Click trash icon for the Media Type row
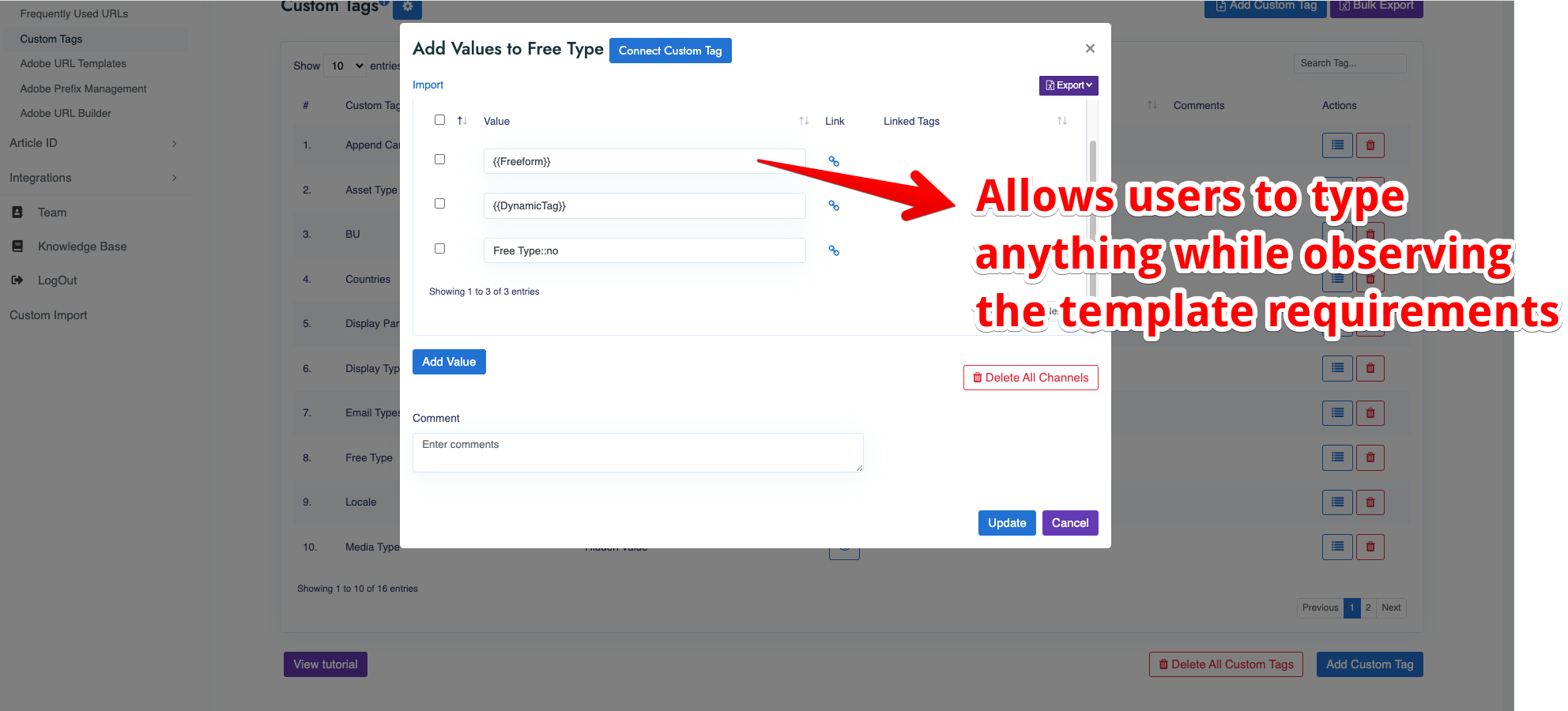The height and width of the screenshot is (711, 1568). click(1370, 547)
